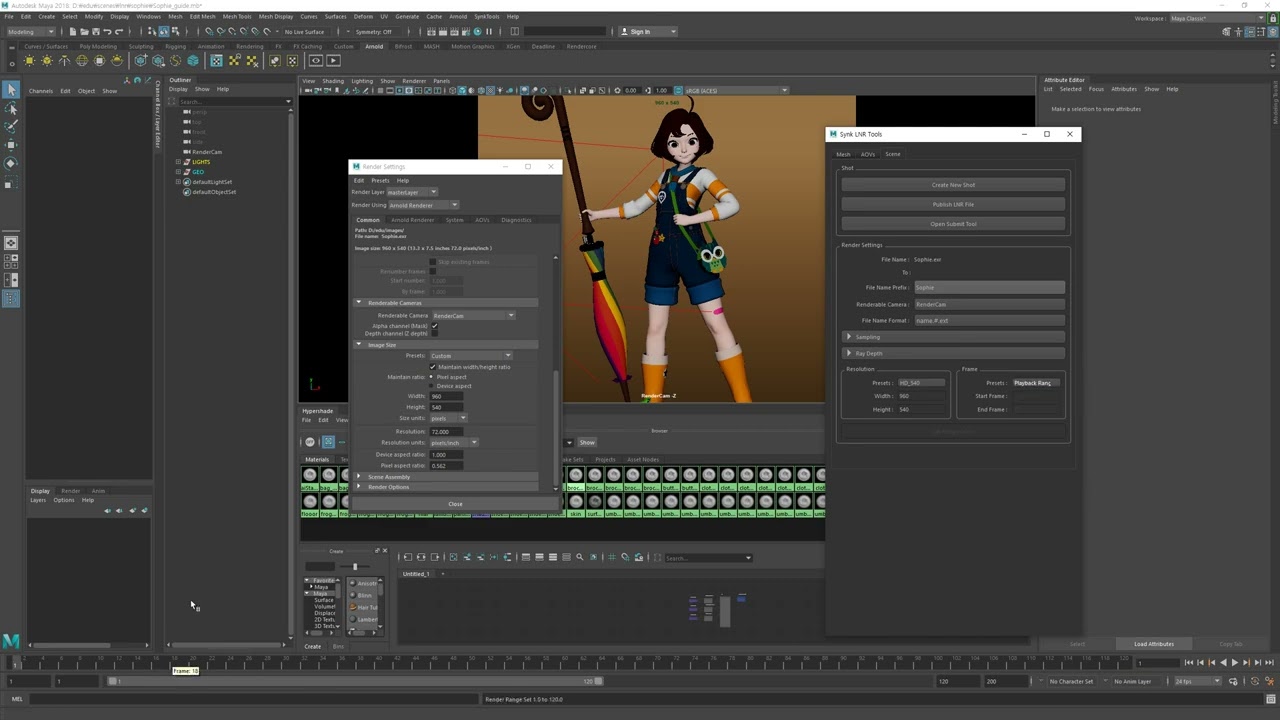1280x720 pixels.
Task: Open the Arnold menu in menu bar
Action: (x=458, y=16)
